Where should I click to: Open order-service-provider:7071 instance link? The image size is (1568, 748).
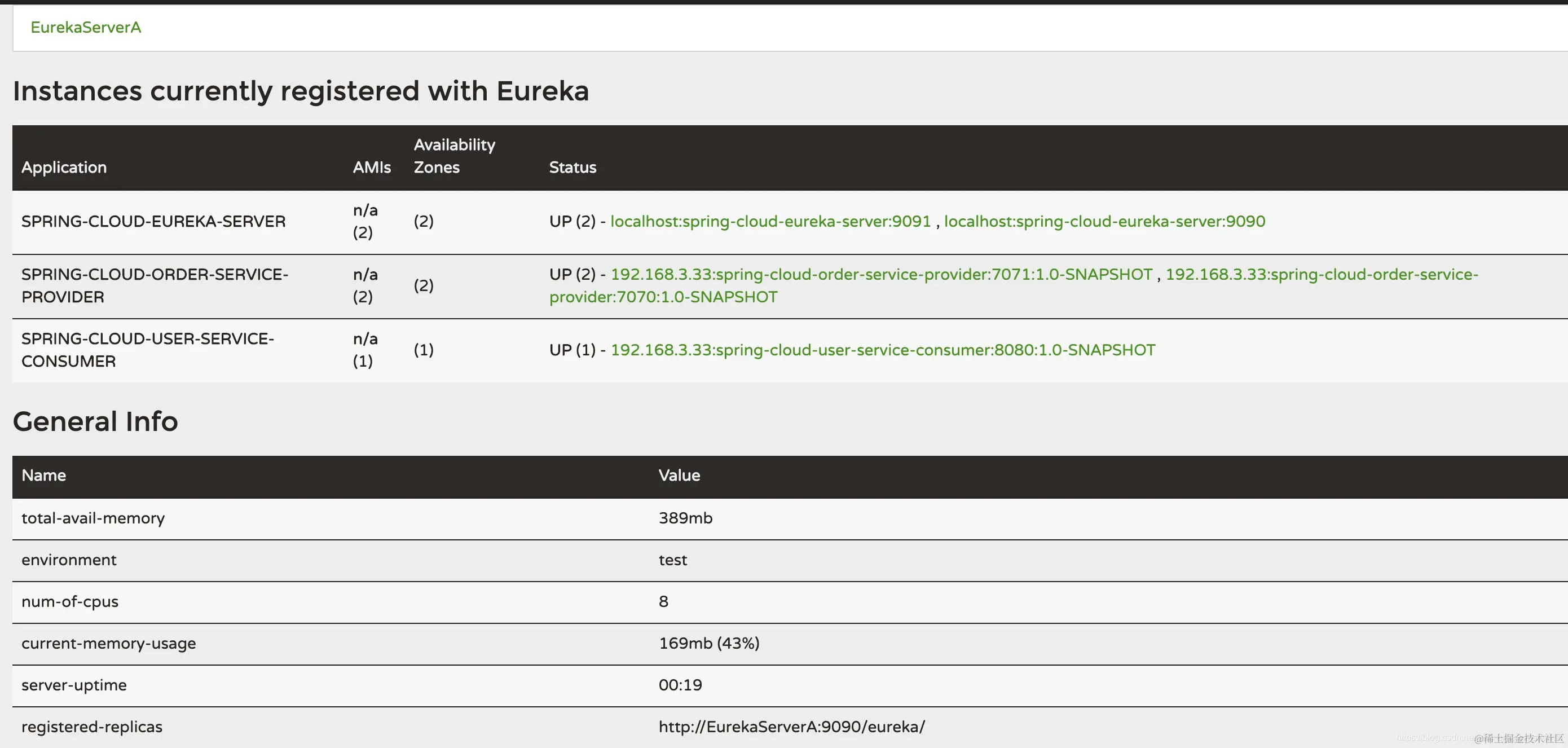click(881, 275)
